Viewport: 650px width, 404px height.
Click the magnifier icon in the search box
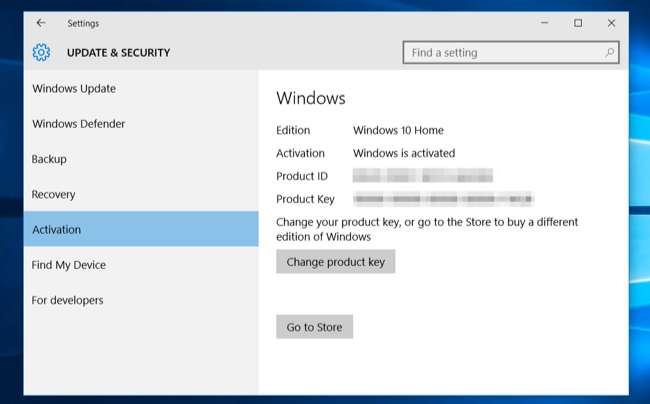[x=609, y=53]
